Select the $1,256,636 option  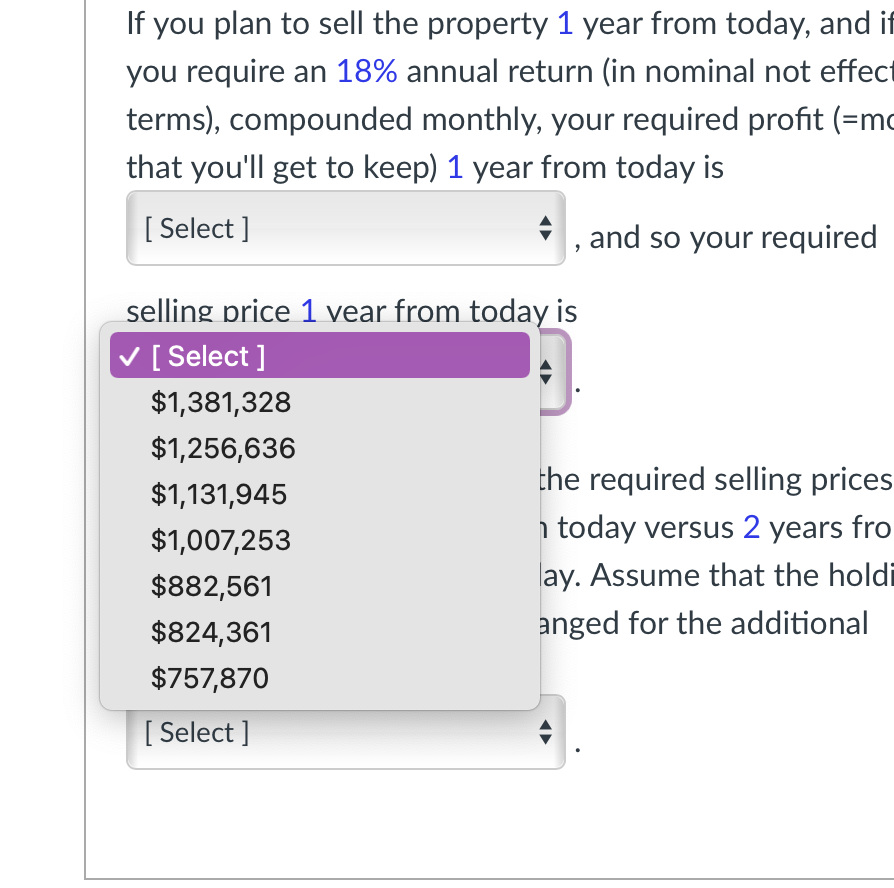point(223,449)
